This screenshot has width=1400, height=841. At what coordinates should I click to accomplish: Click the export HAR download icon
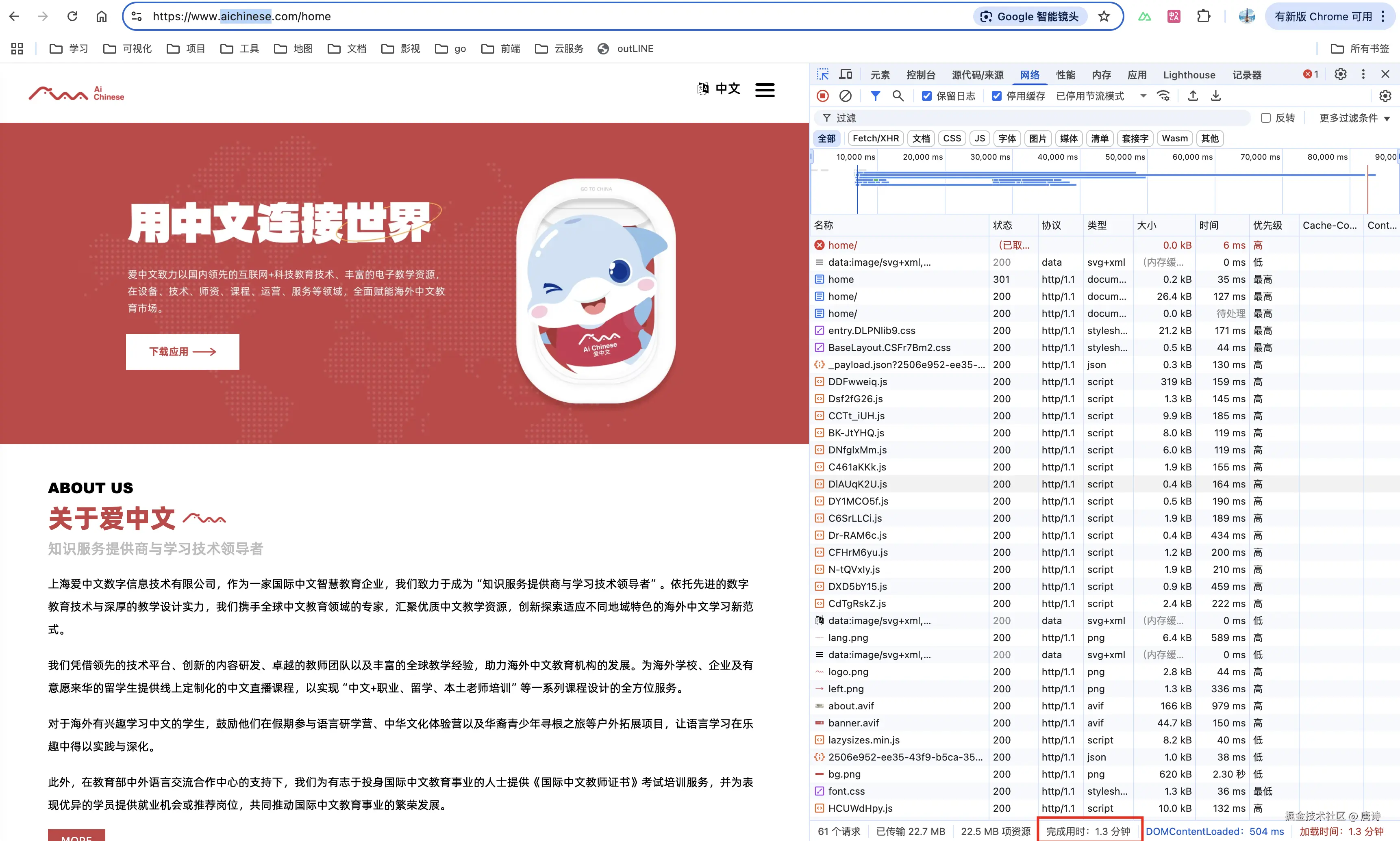[x=1215, y=96]
